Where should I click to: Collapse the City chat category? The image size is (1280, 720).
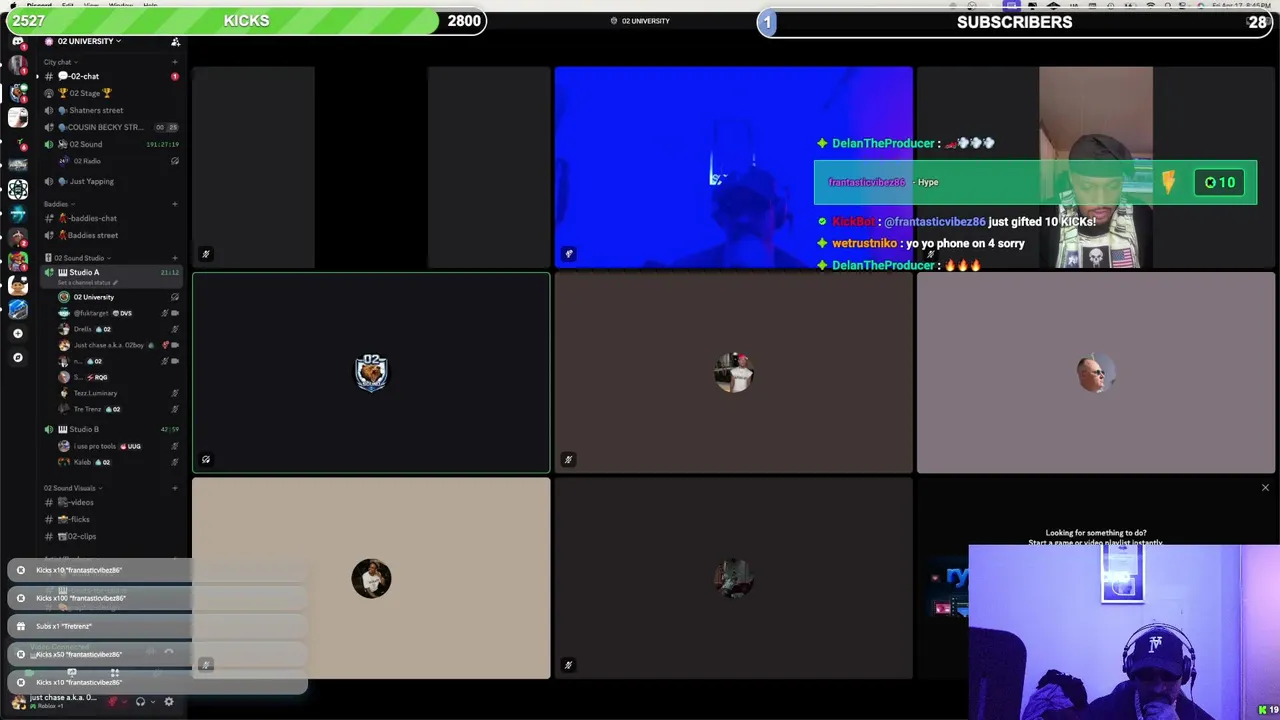(x=58, y=62)
